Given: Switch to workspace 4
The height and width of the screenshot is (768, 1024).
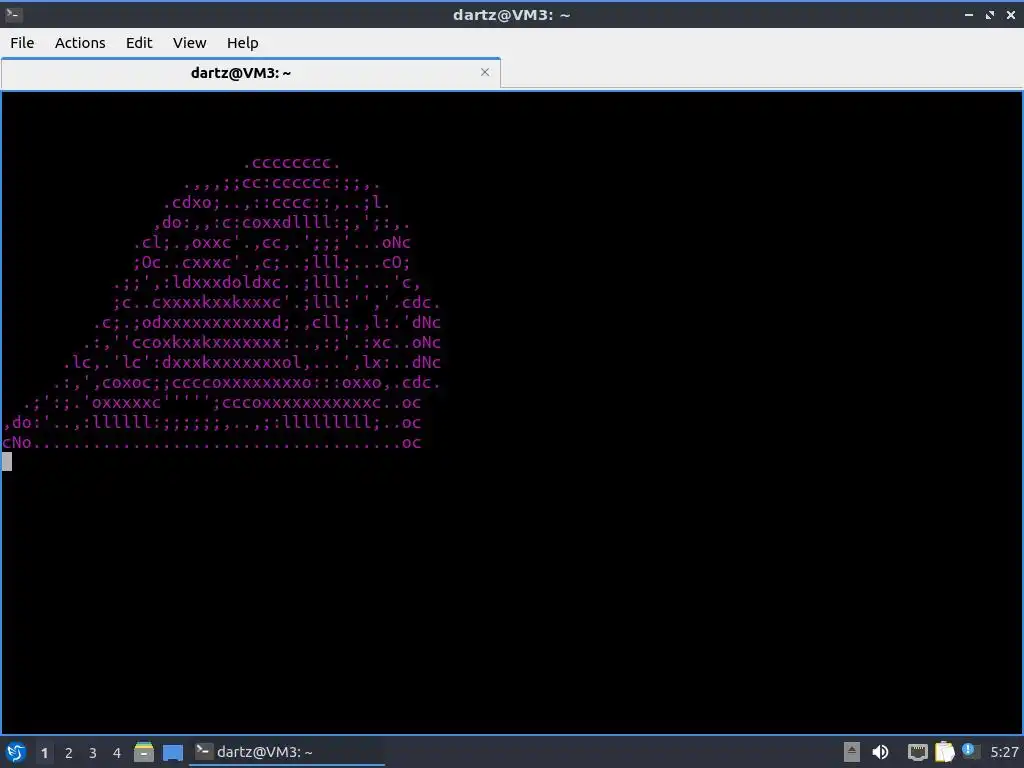Looking at the screenshot, I should (x=117, y=753).
